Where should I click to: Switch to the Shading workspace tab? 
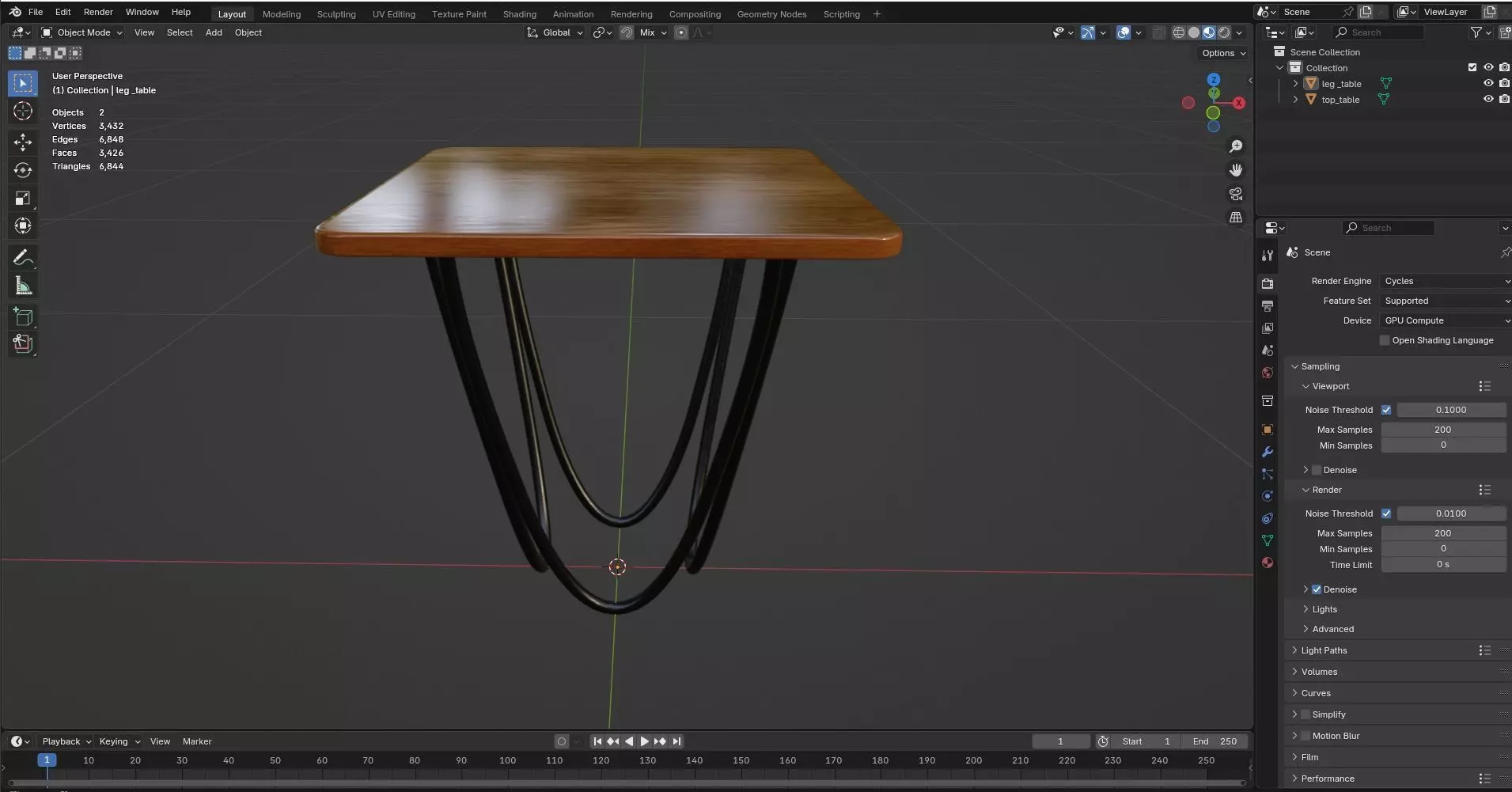click(519, 14)
